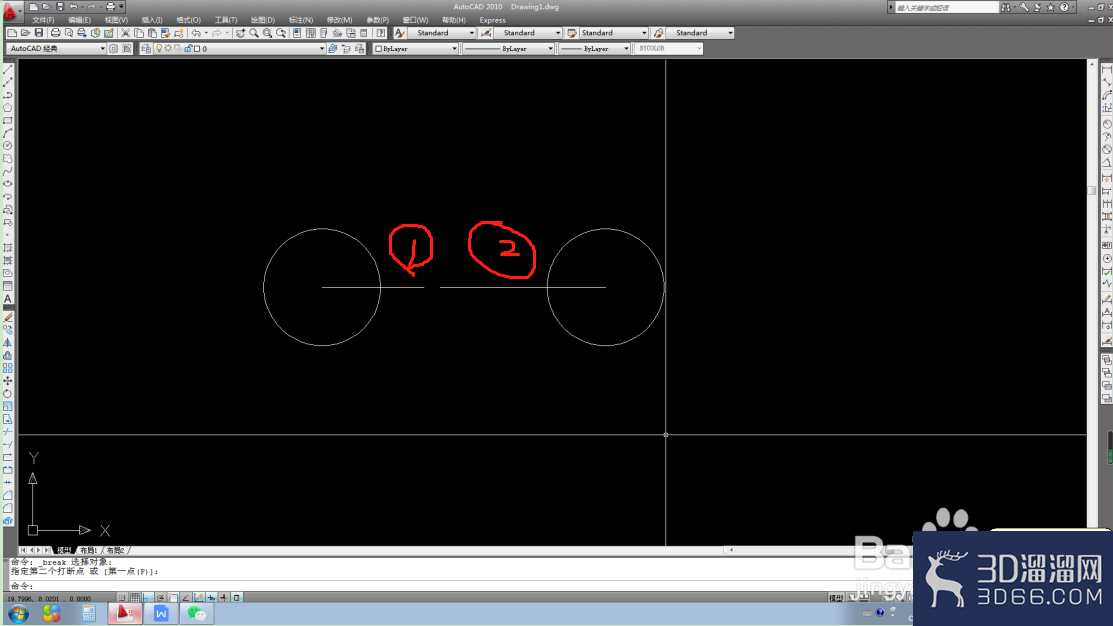Toggle Object Snap Tracking in status bar
Image resolution: width=1113 pixels, height=626 pixels.
[186, 598]
